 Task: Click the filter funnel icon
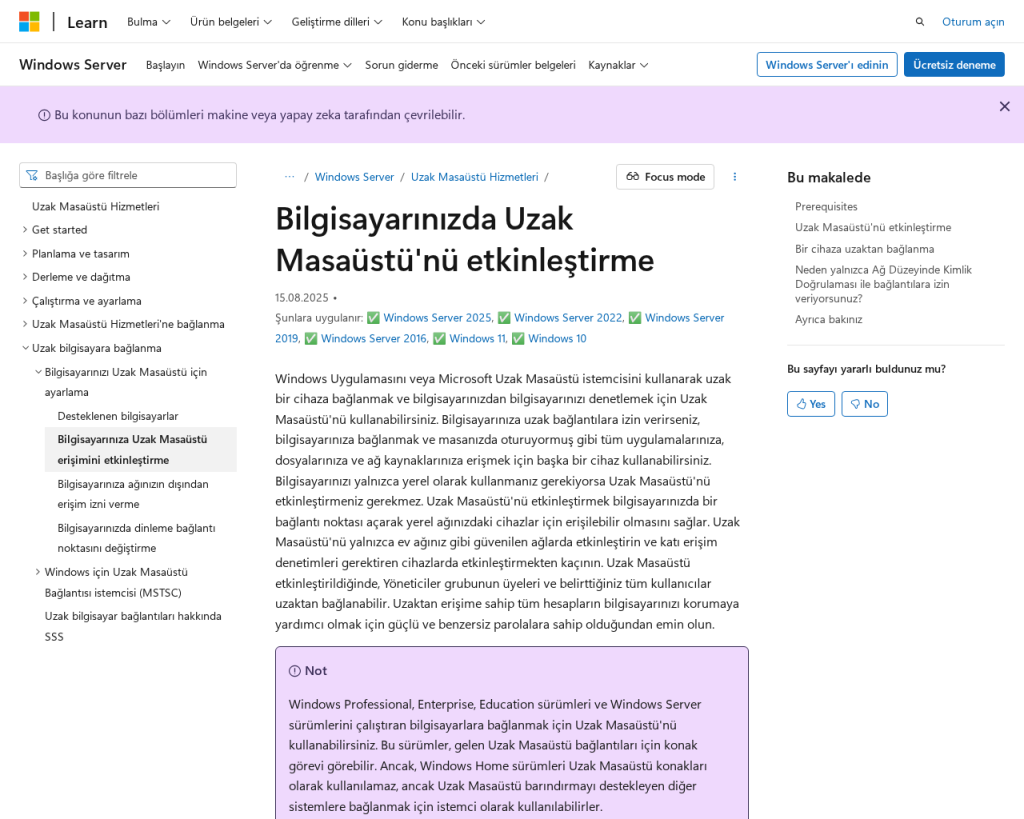pos(32,175)
